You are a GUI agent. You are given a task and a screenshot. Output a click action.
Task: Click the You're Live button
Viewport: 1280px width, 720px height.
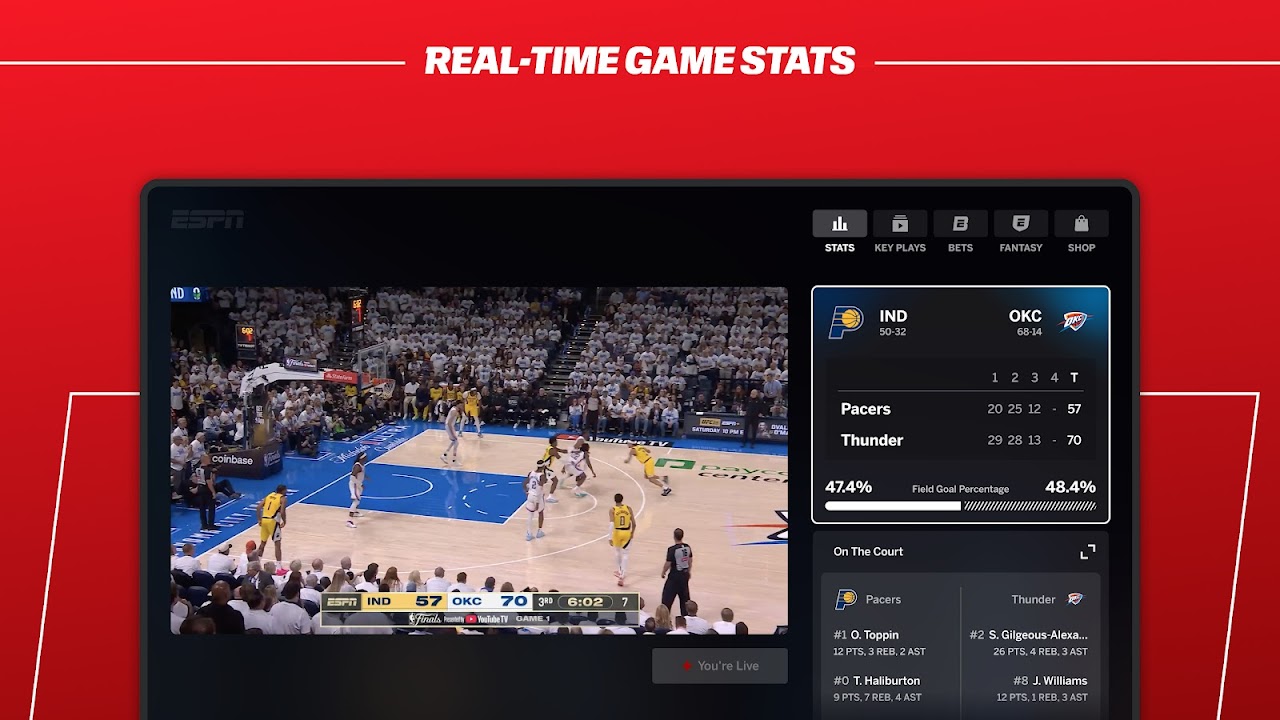coord(720,666)
